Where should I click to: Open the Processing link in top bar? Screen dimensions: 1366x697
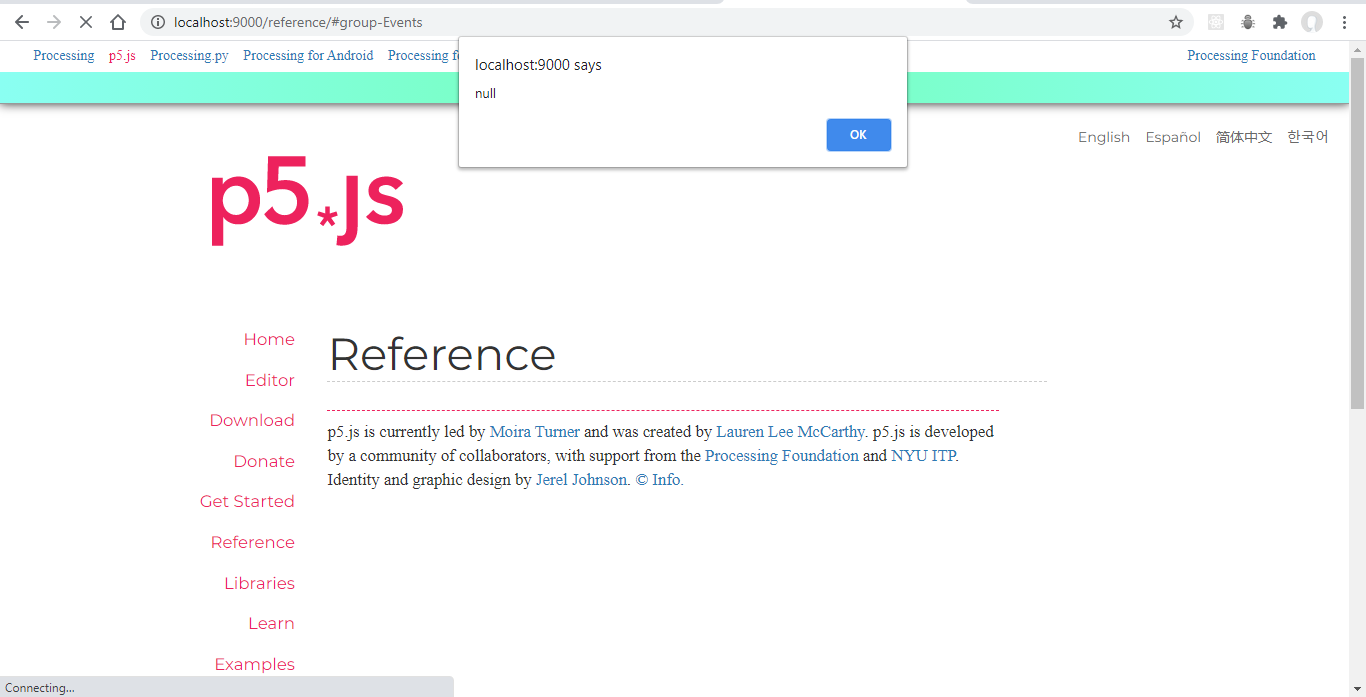[x=64, y=56]
